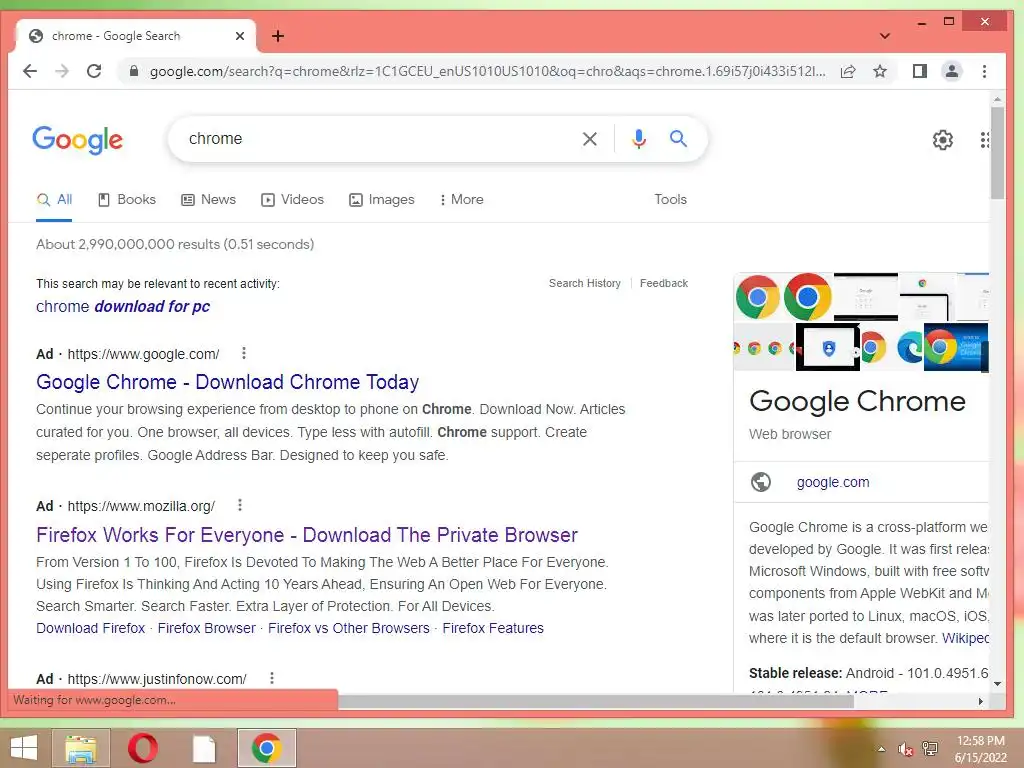Open 'chrome download for pc' suggestion
1024x768 pixels.
point(123,306)
